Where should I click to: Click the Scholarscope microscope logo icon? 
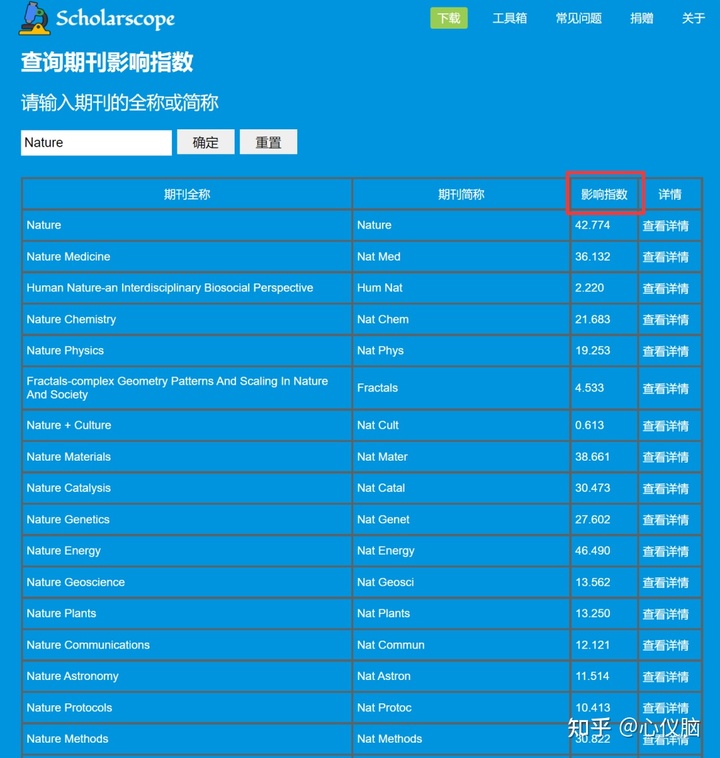(x=34, y=18)
